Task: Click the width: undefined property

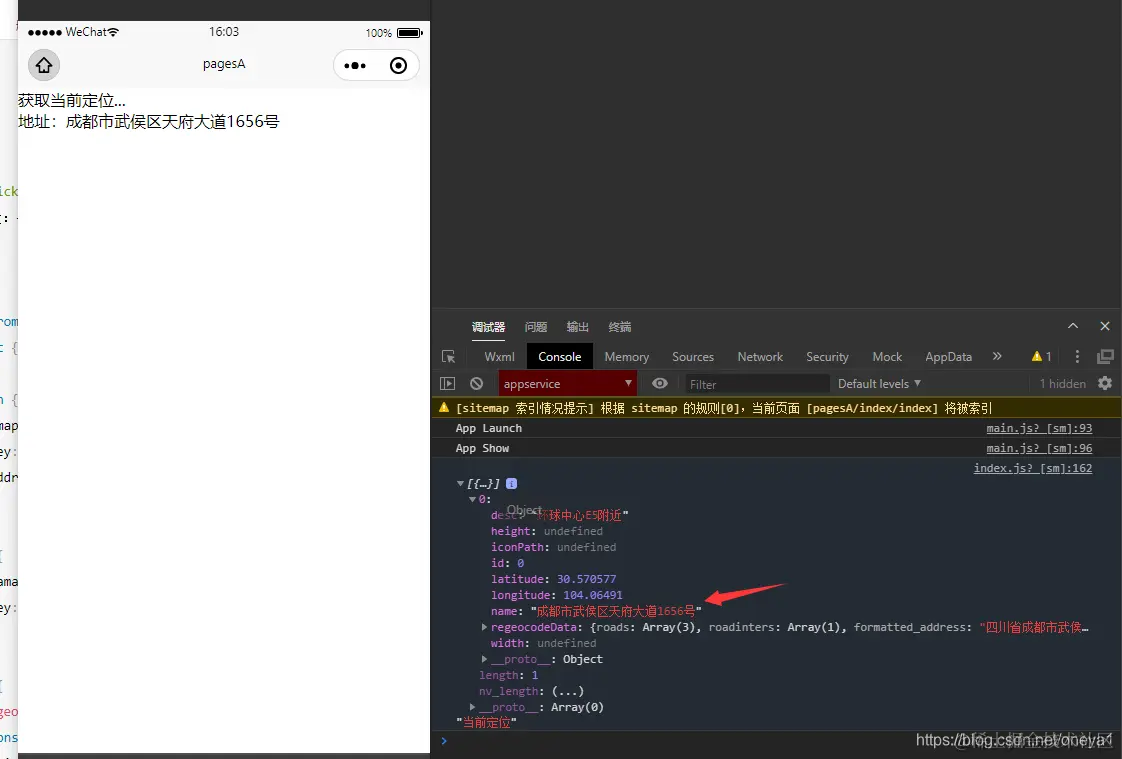Action: 543,643
